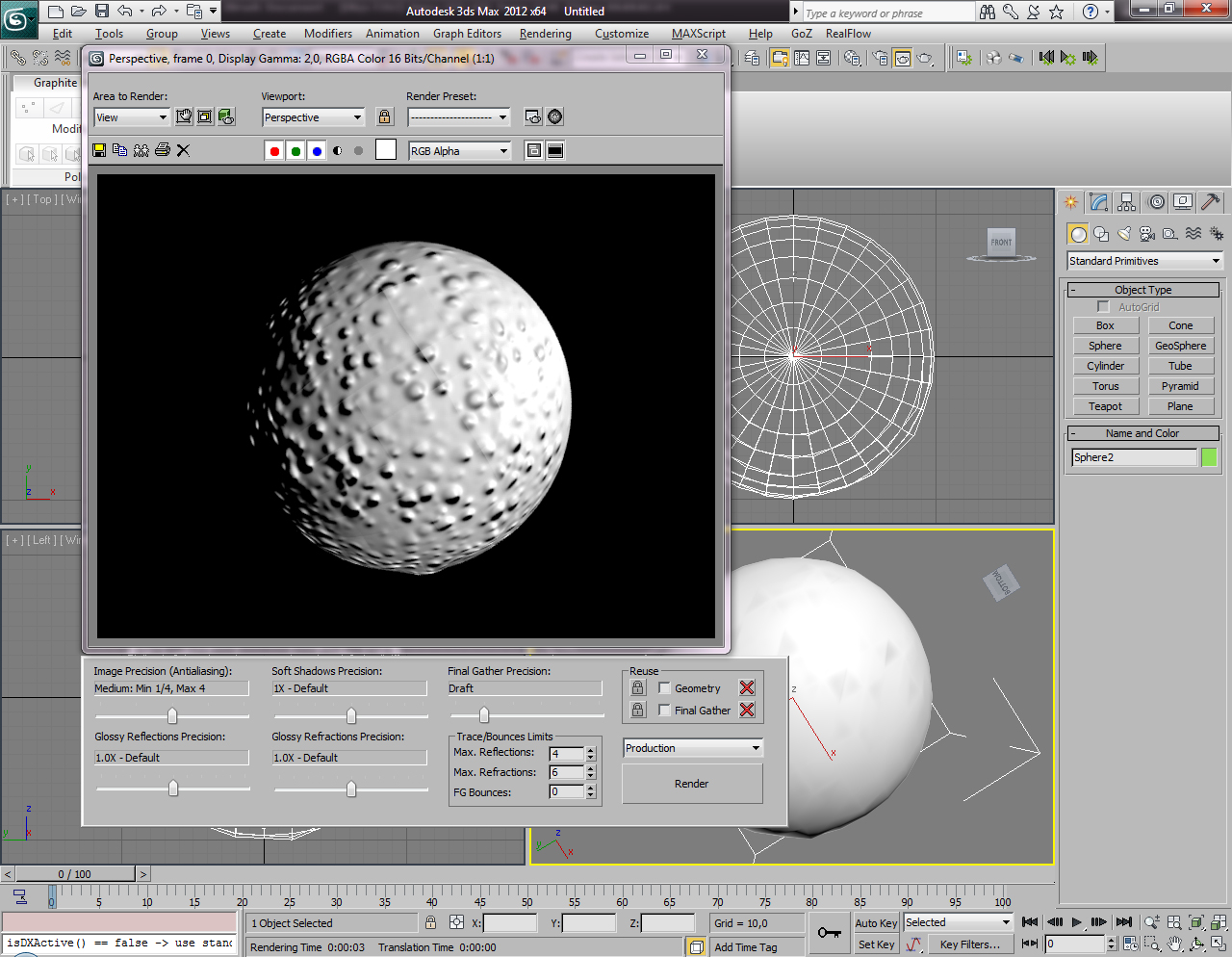Image resolution: width=1232 pixels, height=957 pixels.
Task: Click the Sphere2 object name field
Action: pos(1133,457)
